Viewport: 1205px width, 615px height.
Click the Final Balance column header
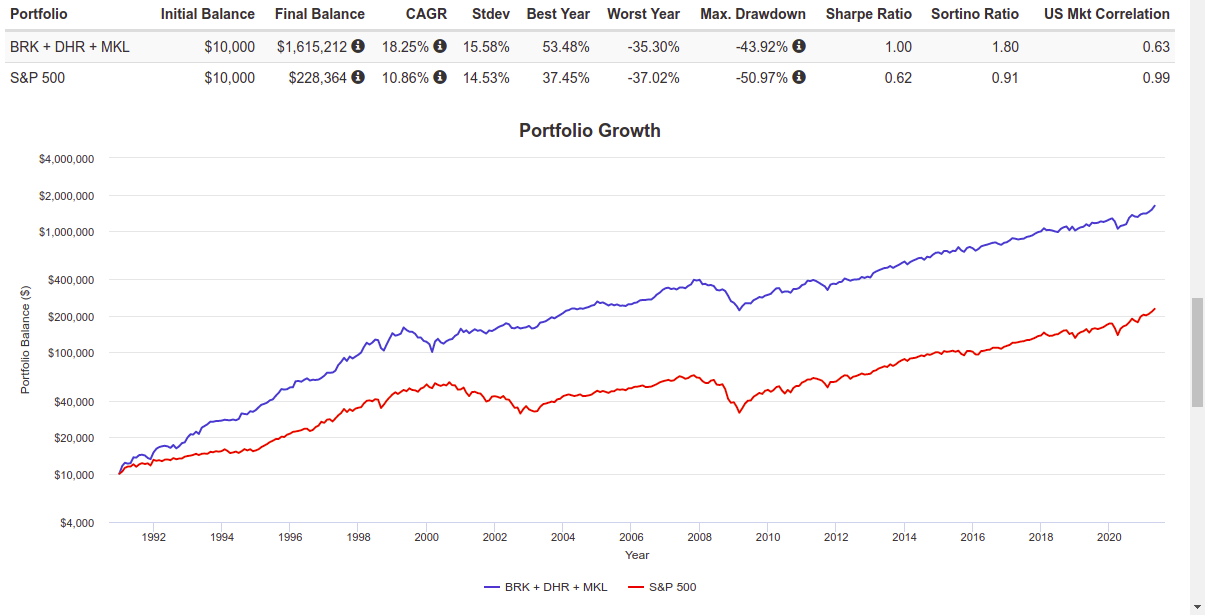click(319, 14)
